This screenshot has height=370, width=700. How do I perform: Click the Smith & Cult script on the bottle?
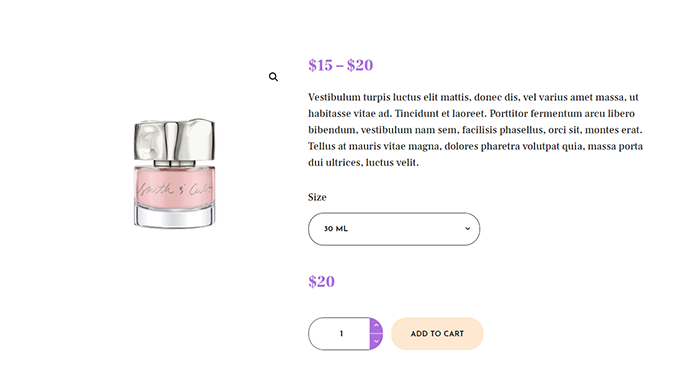pyautogui.click(x=175, y=189)
